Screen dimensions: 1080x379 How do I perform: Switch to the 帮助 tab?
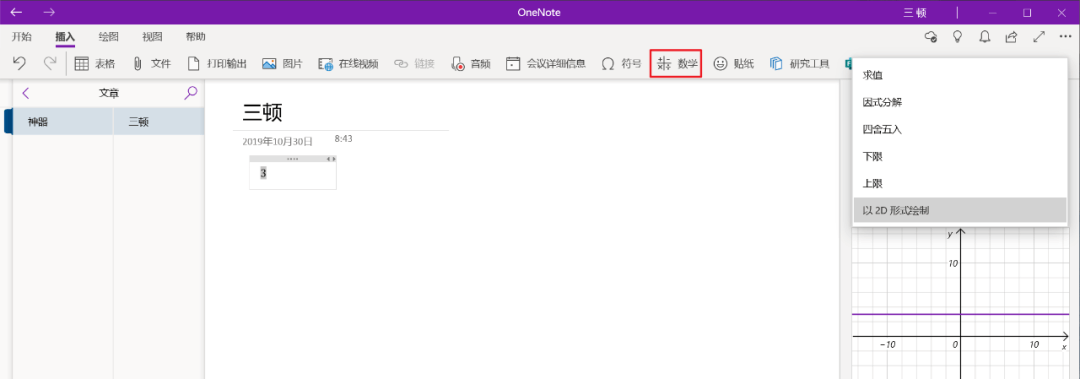pos(195,37)
